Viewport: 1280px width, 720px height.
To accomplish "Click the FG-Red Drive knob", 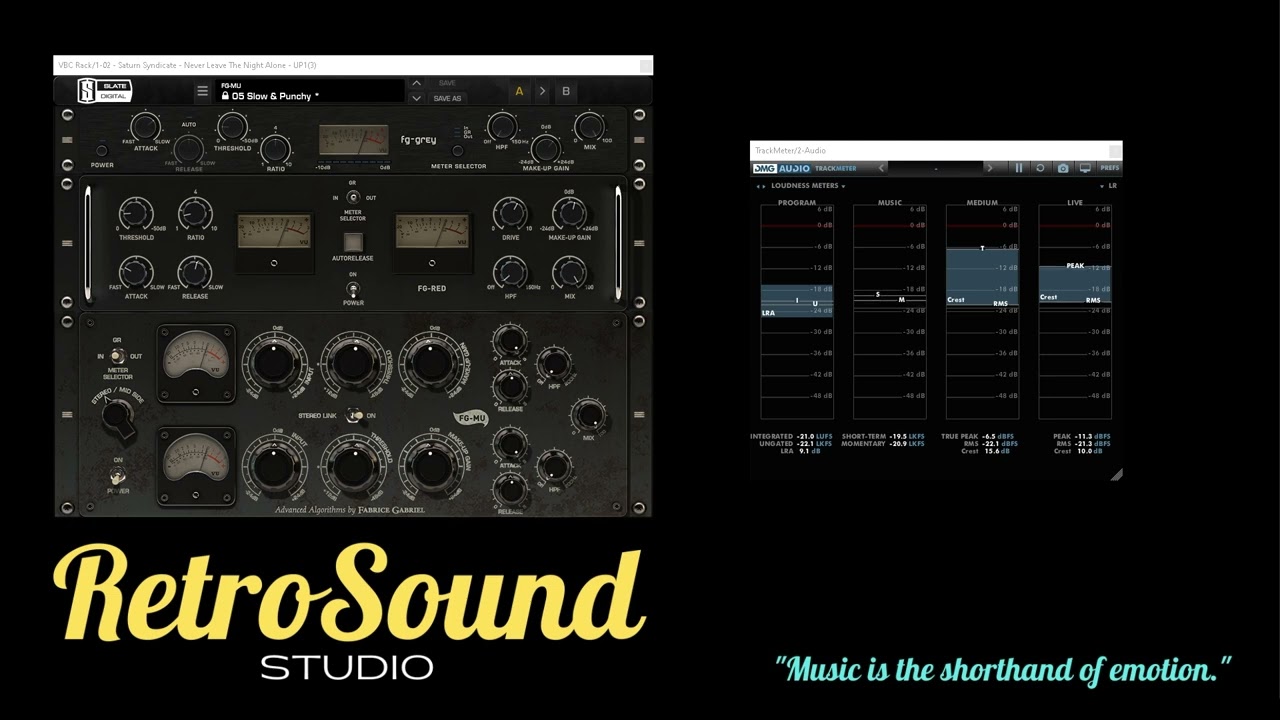I will [510, 213].
